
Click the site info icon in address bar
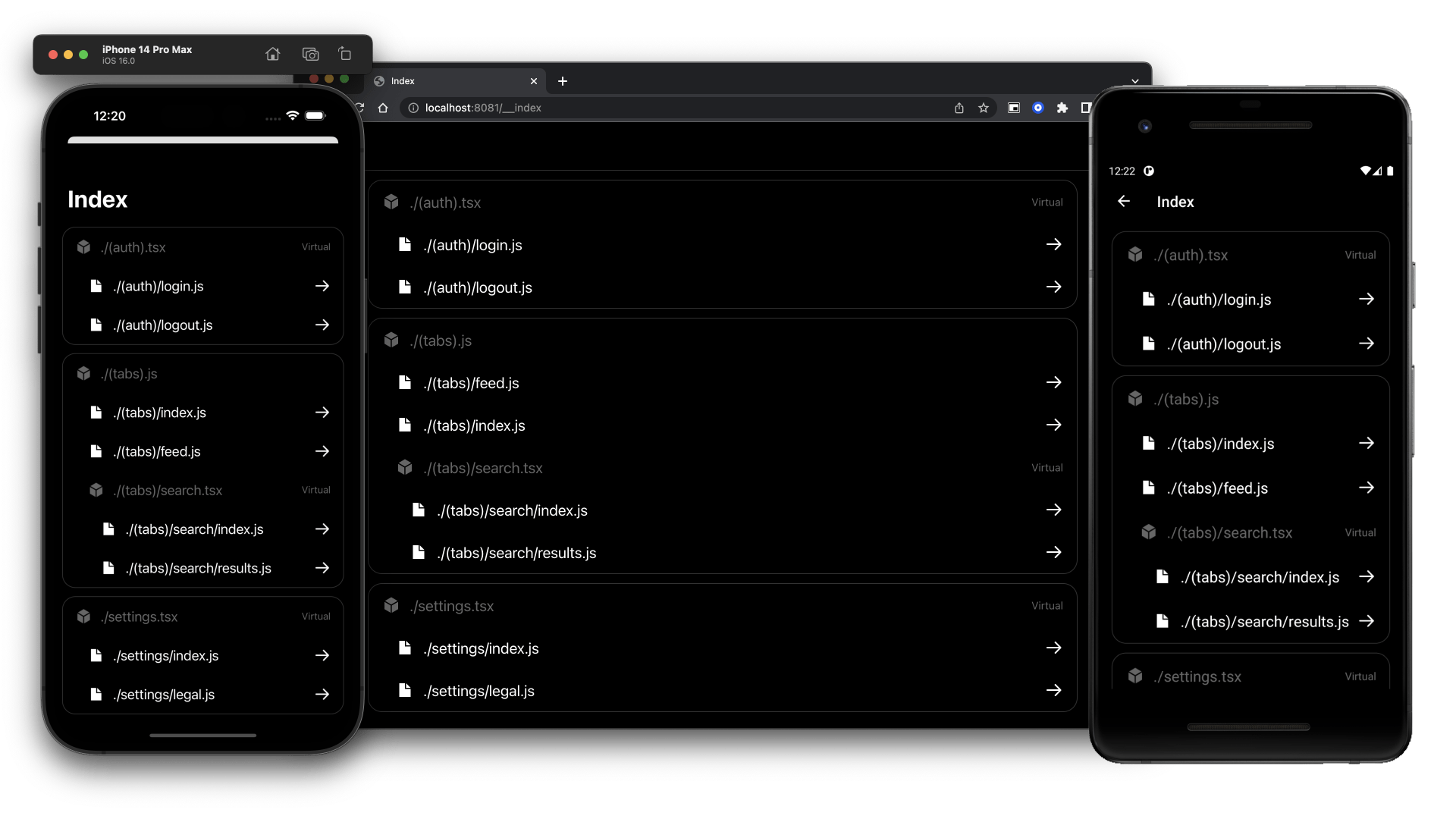click(x=413, y=108)
